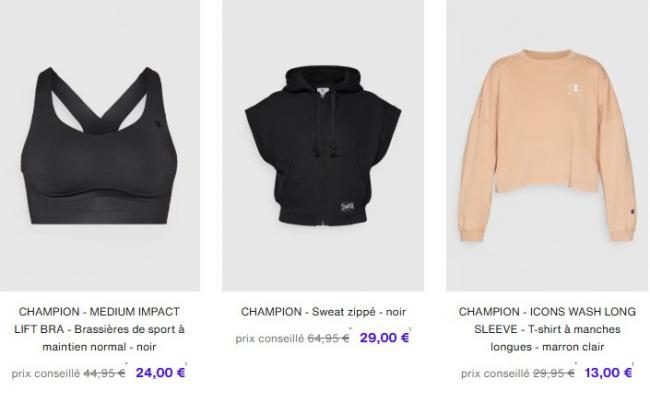
Task: Open the black zipped hoodie product image
Action: click(323, 145)
